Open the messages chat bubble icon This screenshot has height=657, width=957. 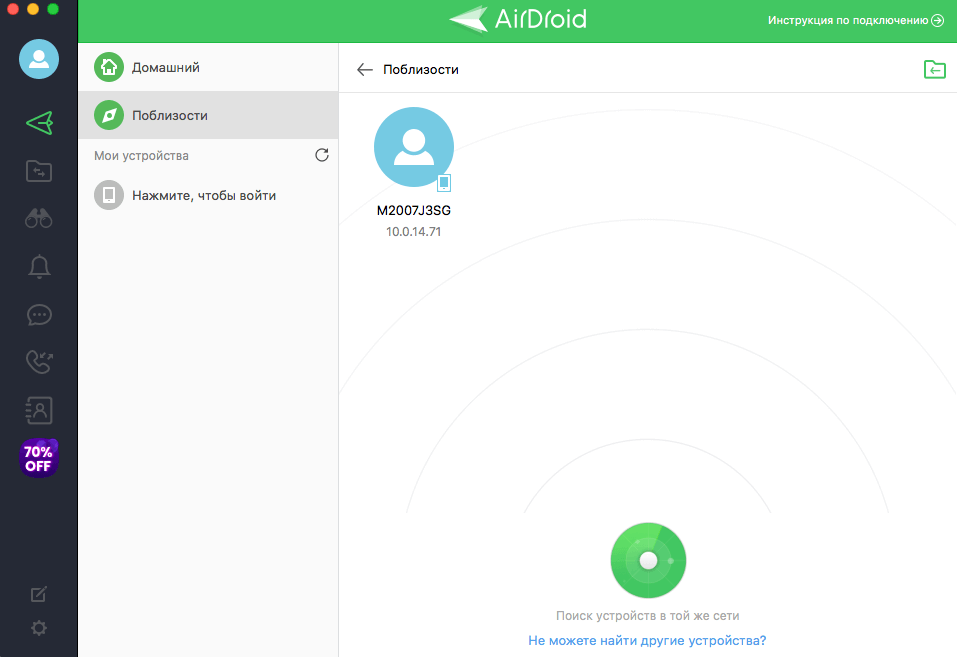coord(39,315)
